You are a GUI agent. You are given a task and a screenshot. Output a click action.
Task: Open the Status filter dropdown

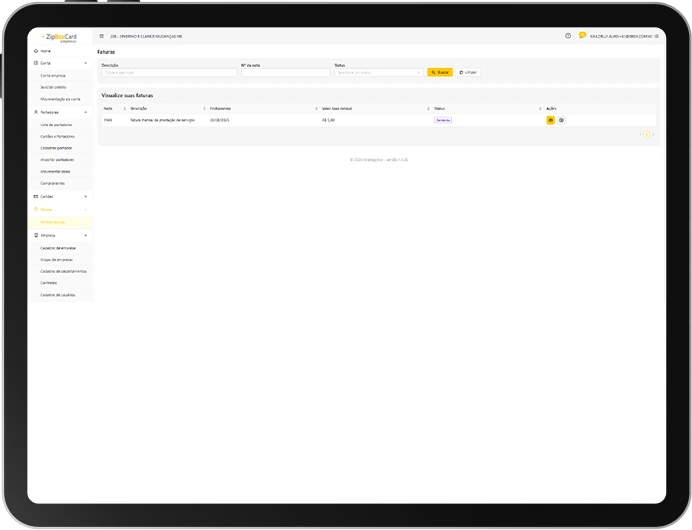[378, 72]
